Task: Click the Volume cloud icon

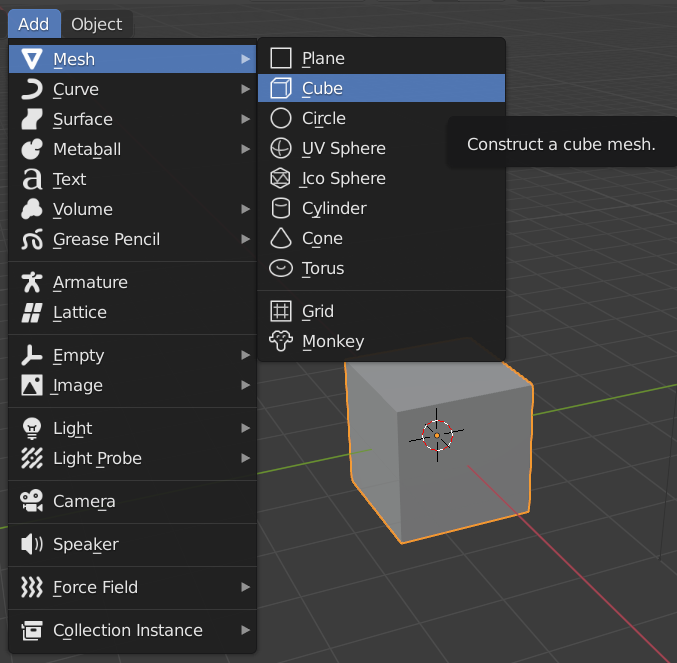Action: click(32, 209)
